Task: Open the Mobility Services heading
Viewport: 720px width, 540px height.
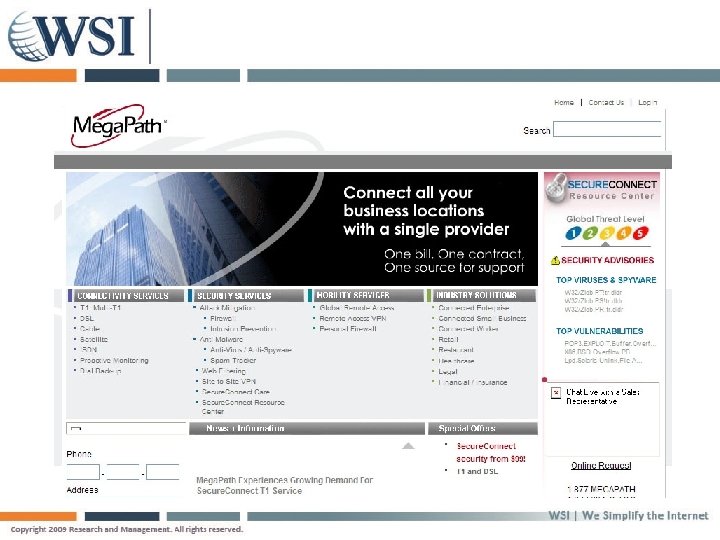Action: (366, 295)
